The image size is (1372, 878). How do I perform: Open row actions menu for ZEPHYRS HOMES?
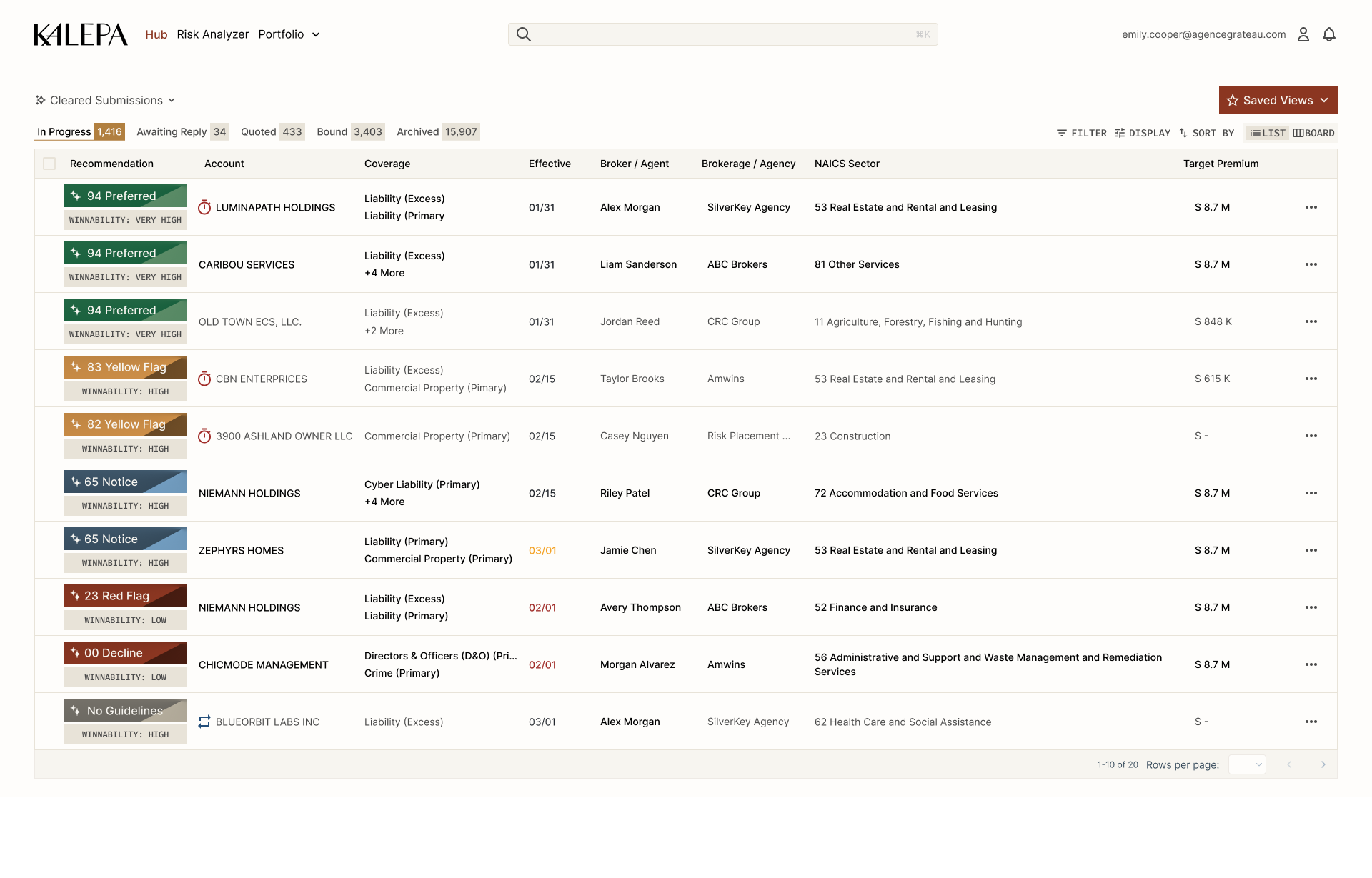click(x=1311, y=550)
